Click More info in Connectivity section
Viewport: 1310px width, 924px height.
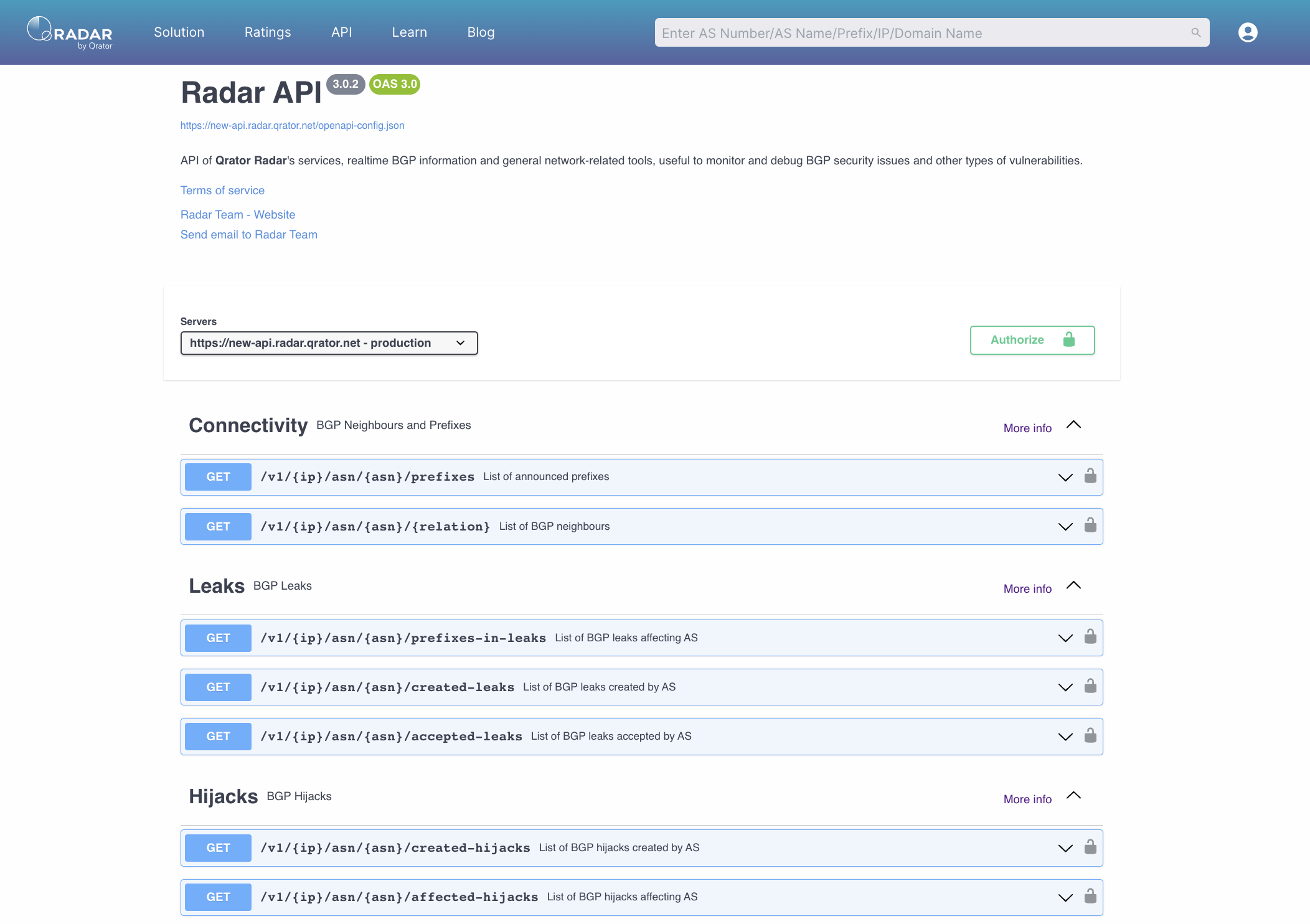click(1027, 428)
